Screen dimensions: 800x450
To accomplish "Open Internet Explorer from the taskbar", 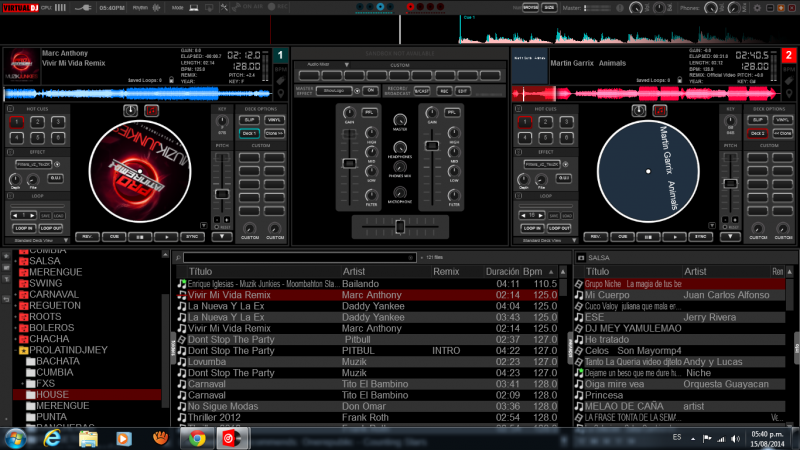I will coord(52,438).
